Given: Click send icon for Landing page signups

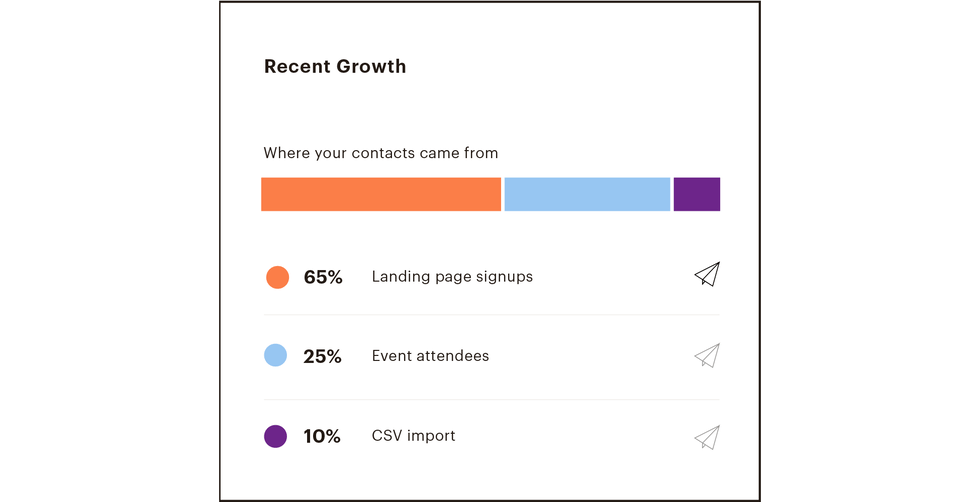Looking at the screenshot, I should tap(706, 275).
